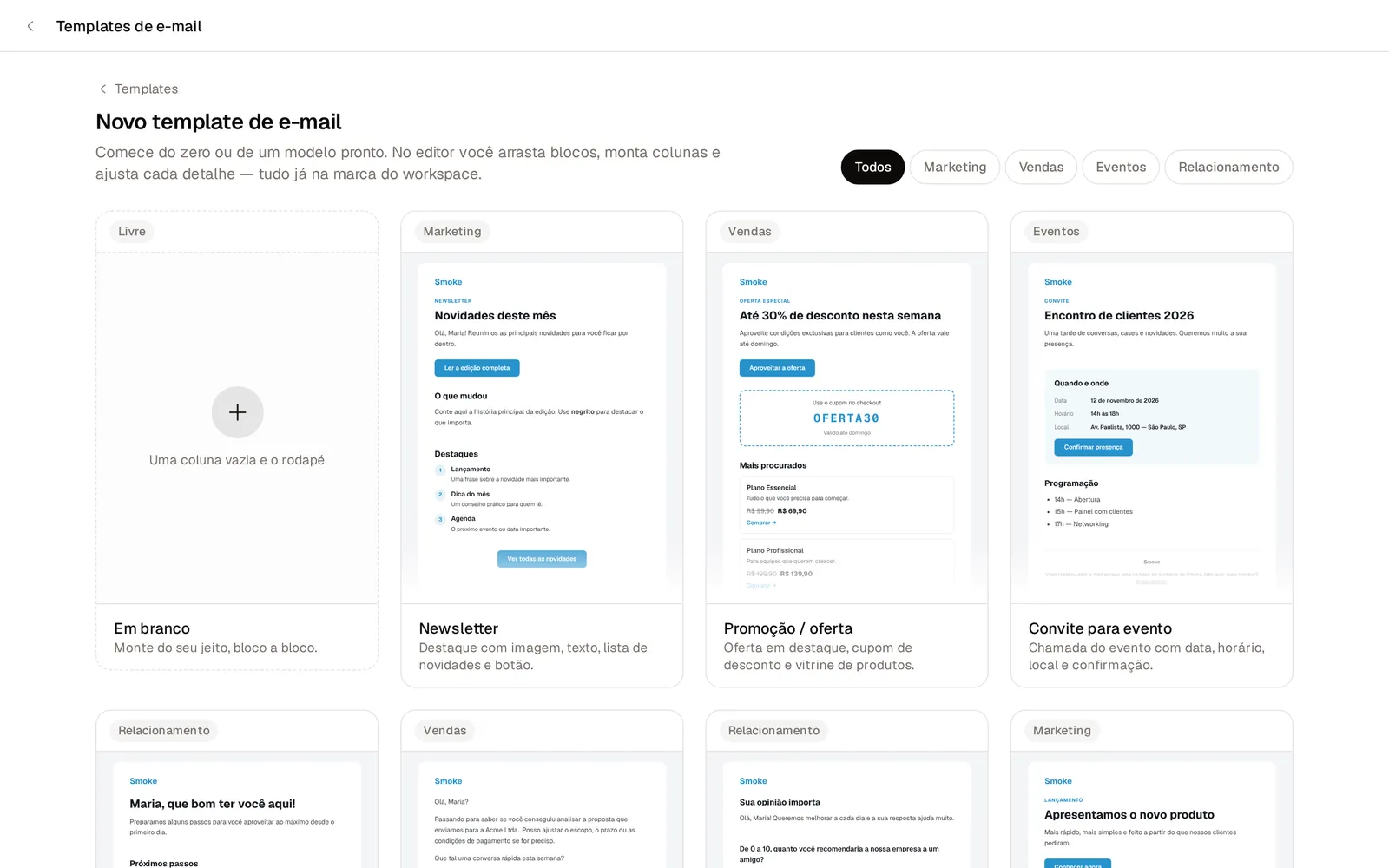Open the Newsletter template preview
Screen dimensions: 1389x868
542,428
